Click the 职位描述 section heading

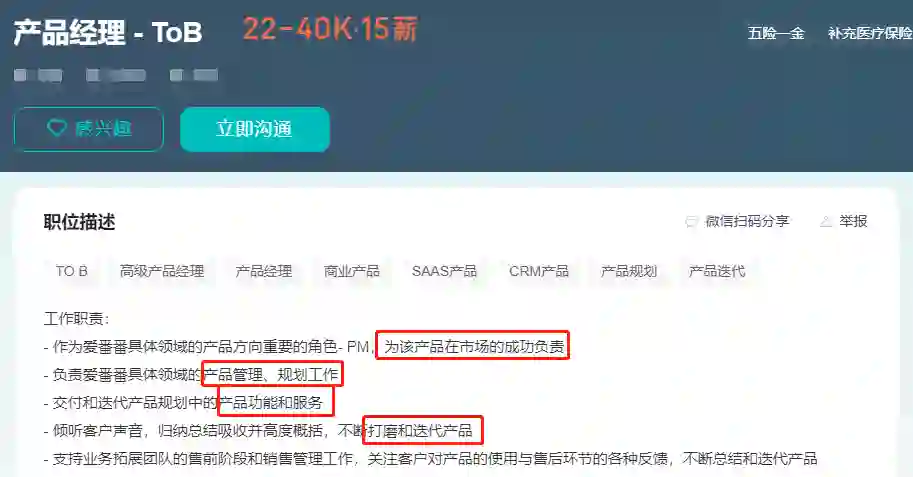(79, 221)
